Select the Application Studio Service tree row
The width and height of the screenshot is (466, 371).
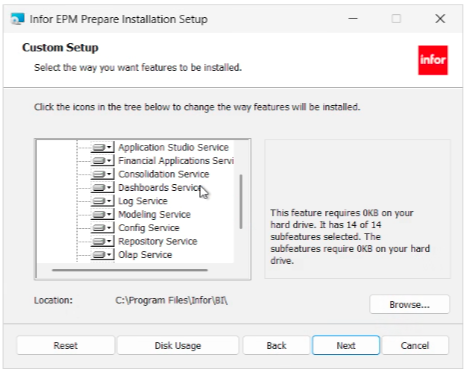coord(173,147)
